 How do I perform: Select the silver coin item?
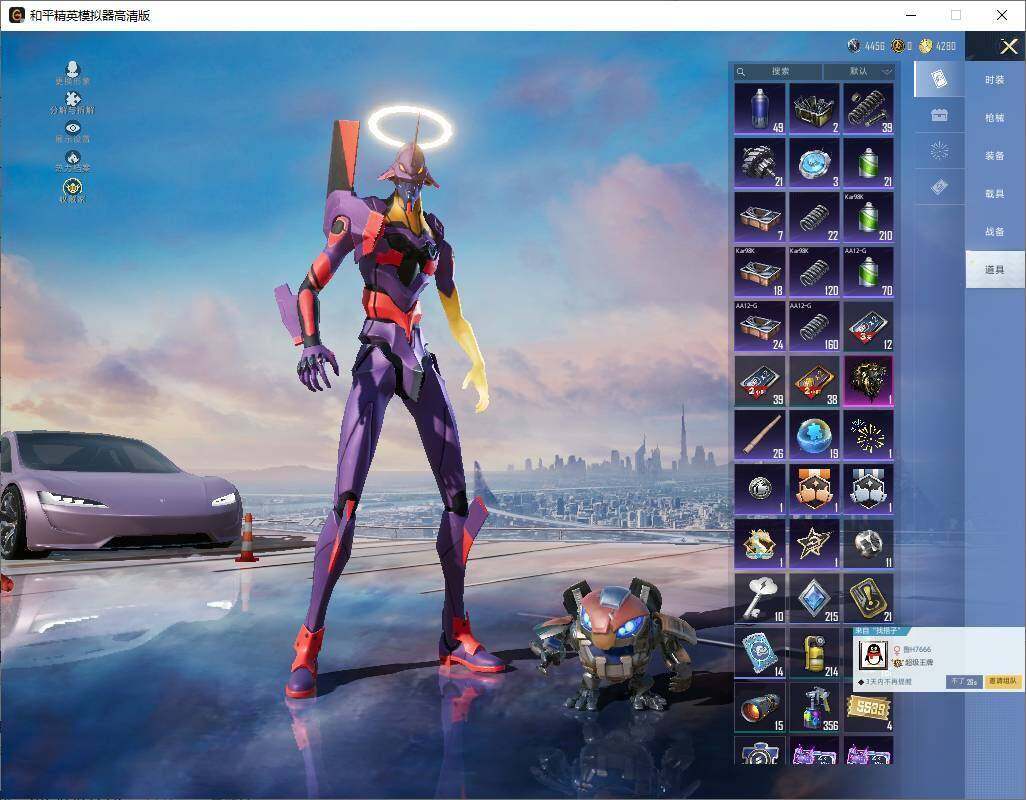coord(760,490)
